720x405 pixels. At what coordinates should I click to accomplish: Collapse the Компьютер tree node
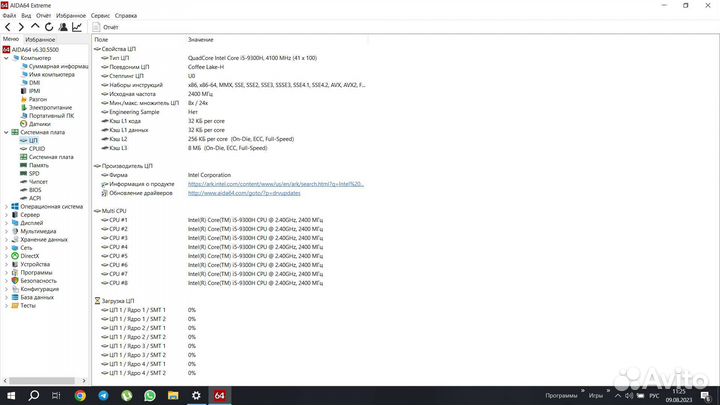pyautogui.click(x=6, y=58)
